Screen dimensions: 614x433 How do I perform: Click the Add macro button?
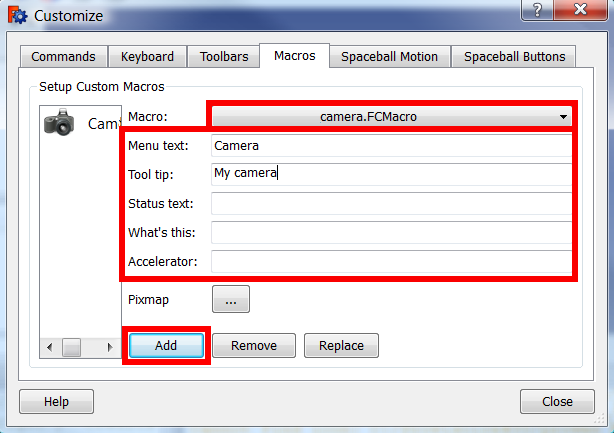click(x=166, y=345)
